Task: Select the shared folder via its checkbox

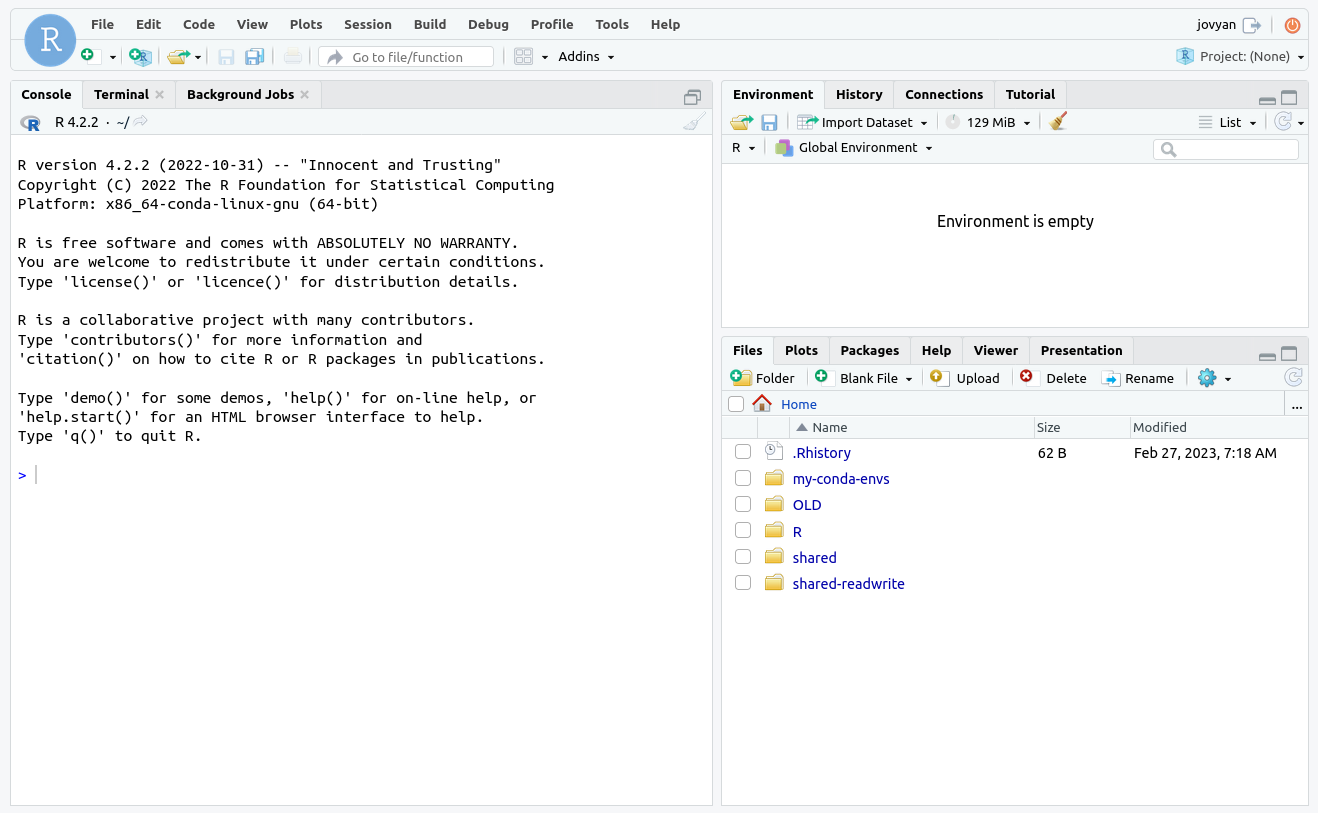Action: pyautogui.click(x=742, y=556)
